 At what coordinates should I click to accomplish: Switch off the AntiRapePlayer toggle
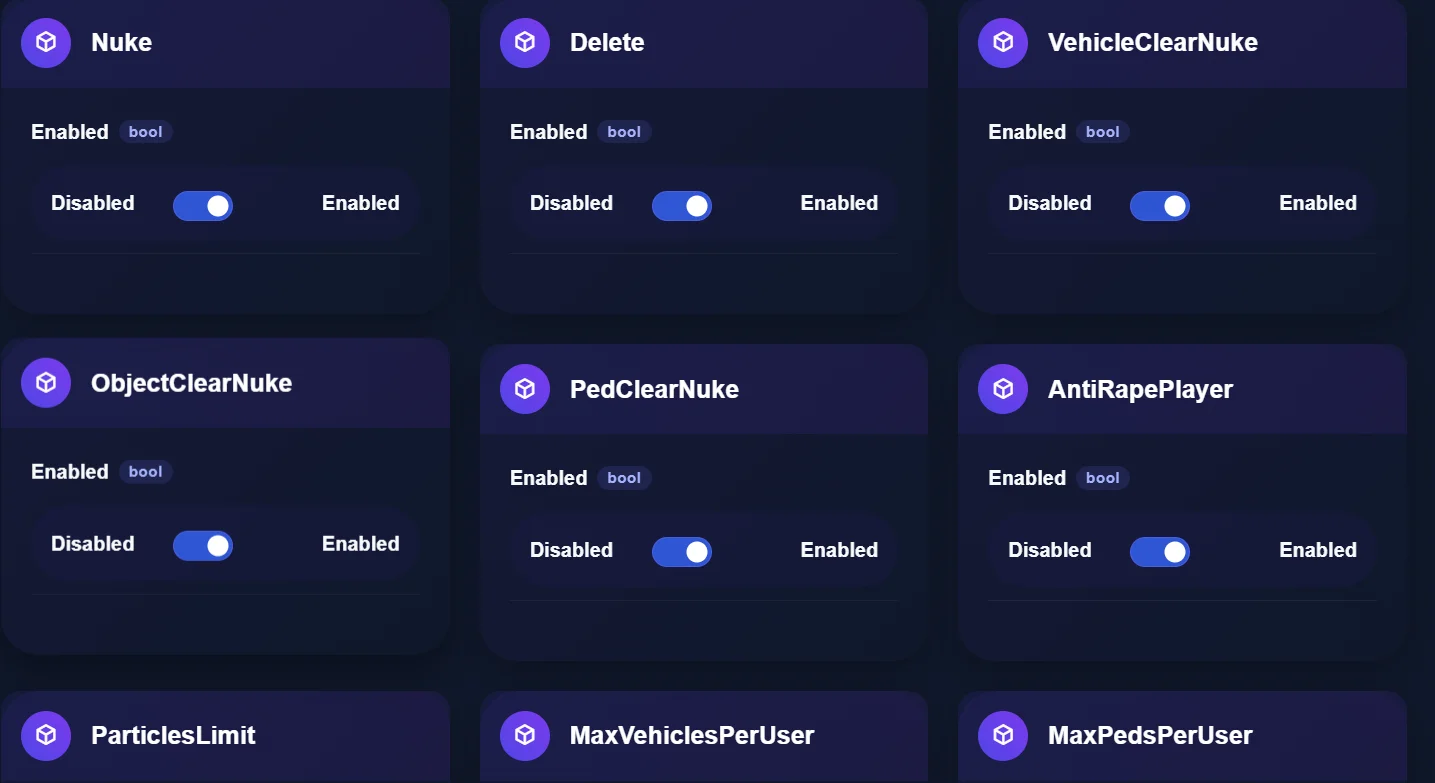[1160, 552]
